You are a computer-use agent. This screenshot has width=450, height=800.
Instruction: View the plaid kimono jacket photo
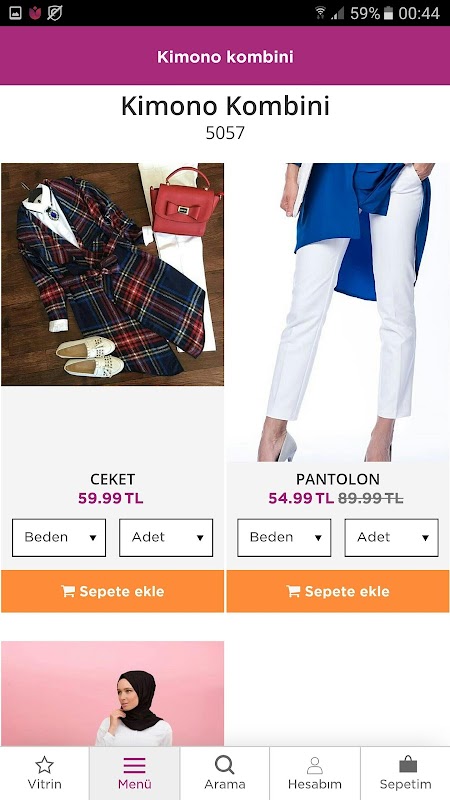(x=112, y=274)
